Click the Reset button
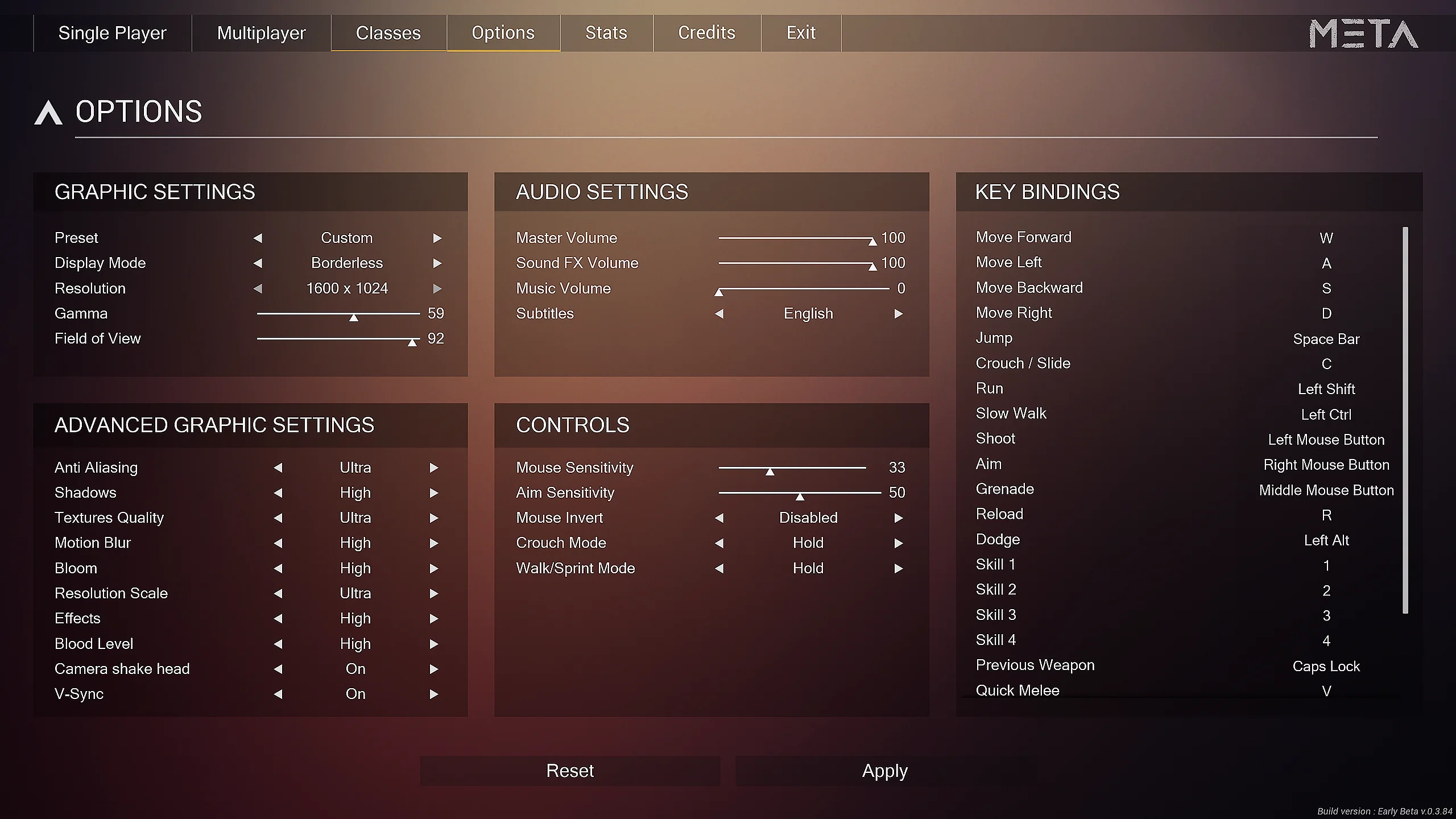This screenshot has width=1456, height=819. 570,771
